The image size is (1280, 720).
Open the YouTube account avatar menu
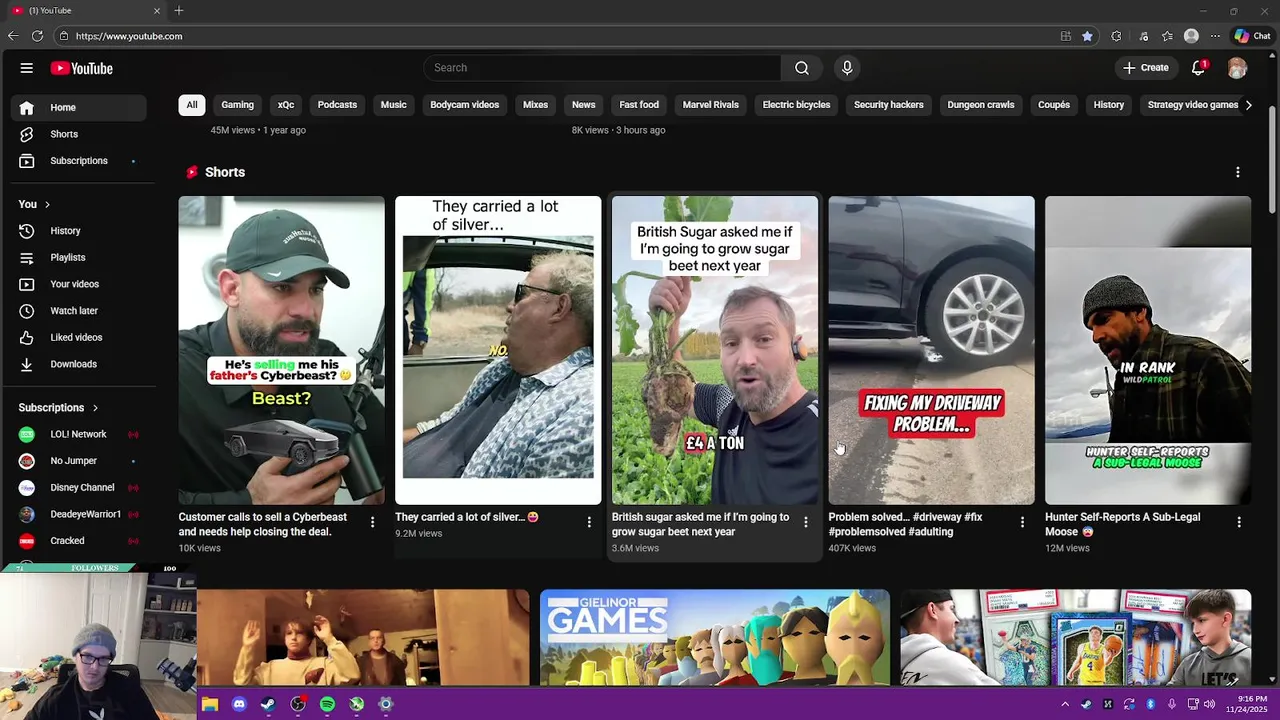[1237, 68]
